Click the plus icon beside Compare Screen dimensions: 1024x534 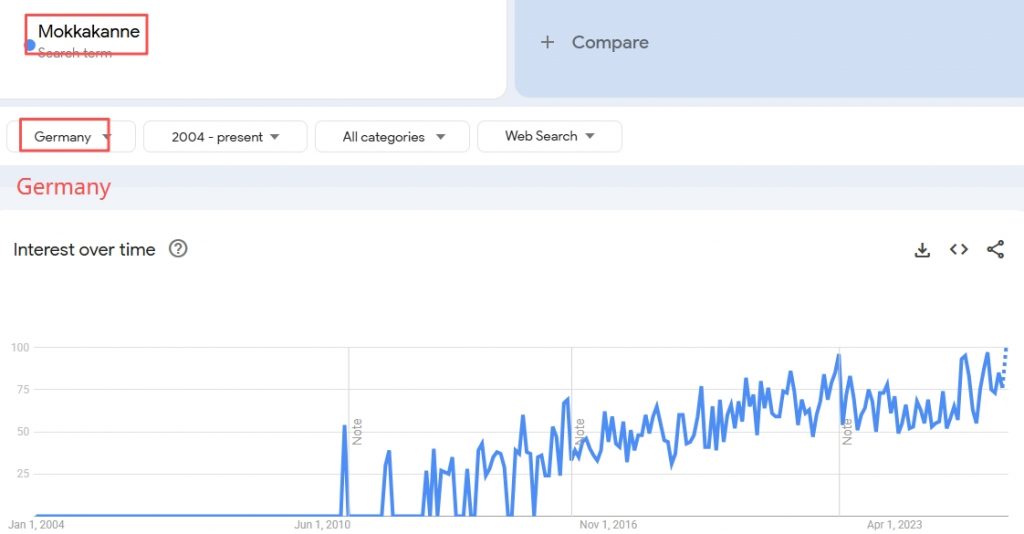[x=547, y=42]
